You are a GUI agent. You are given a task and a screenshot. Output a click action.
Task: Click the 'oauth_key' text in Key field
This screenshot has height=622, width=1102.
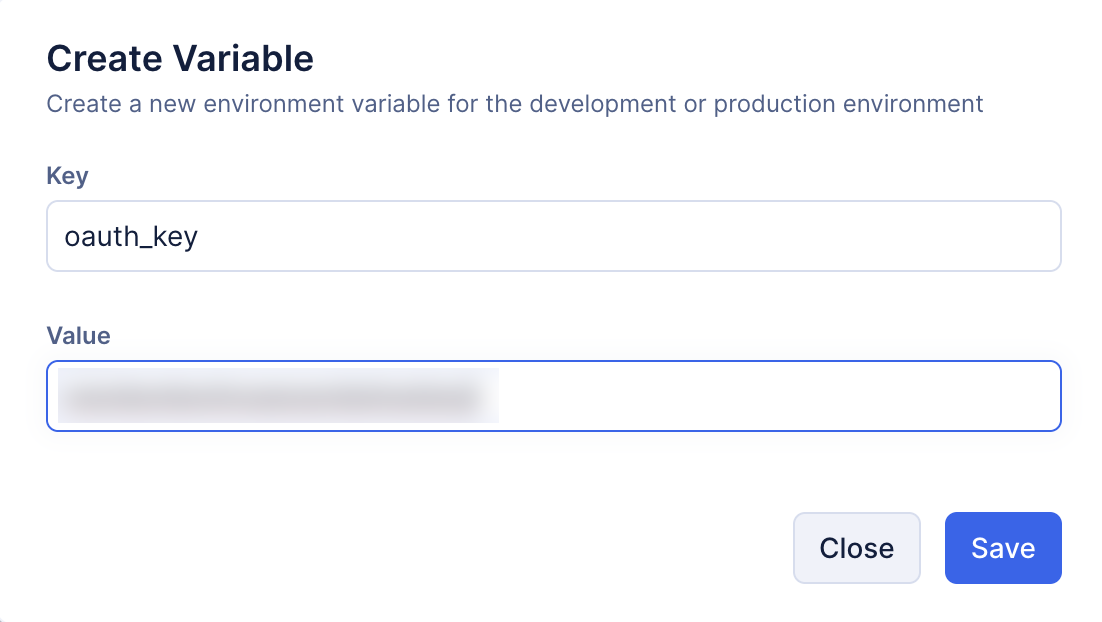[x=130, y=237]
